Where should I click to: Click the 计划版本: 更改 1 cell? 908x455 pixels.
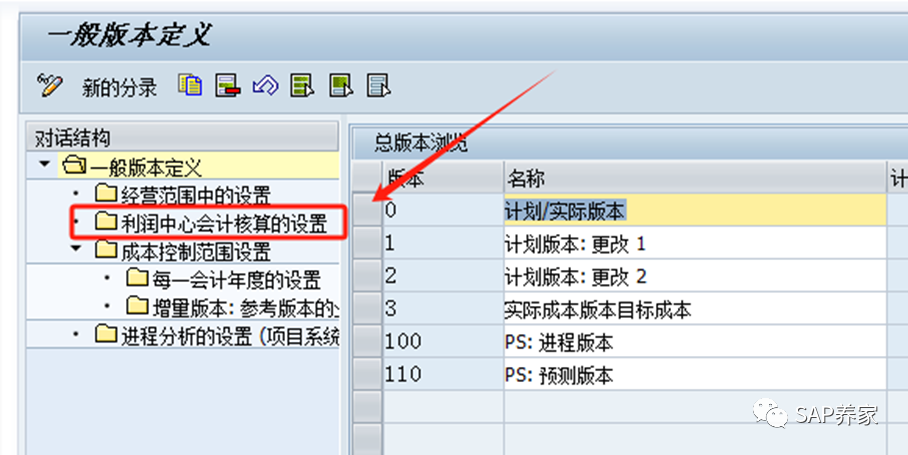pyautogui.click(x=695, y=243)
